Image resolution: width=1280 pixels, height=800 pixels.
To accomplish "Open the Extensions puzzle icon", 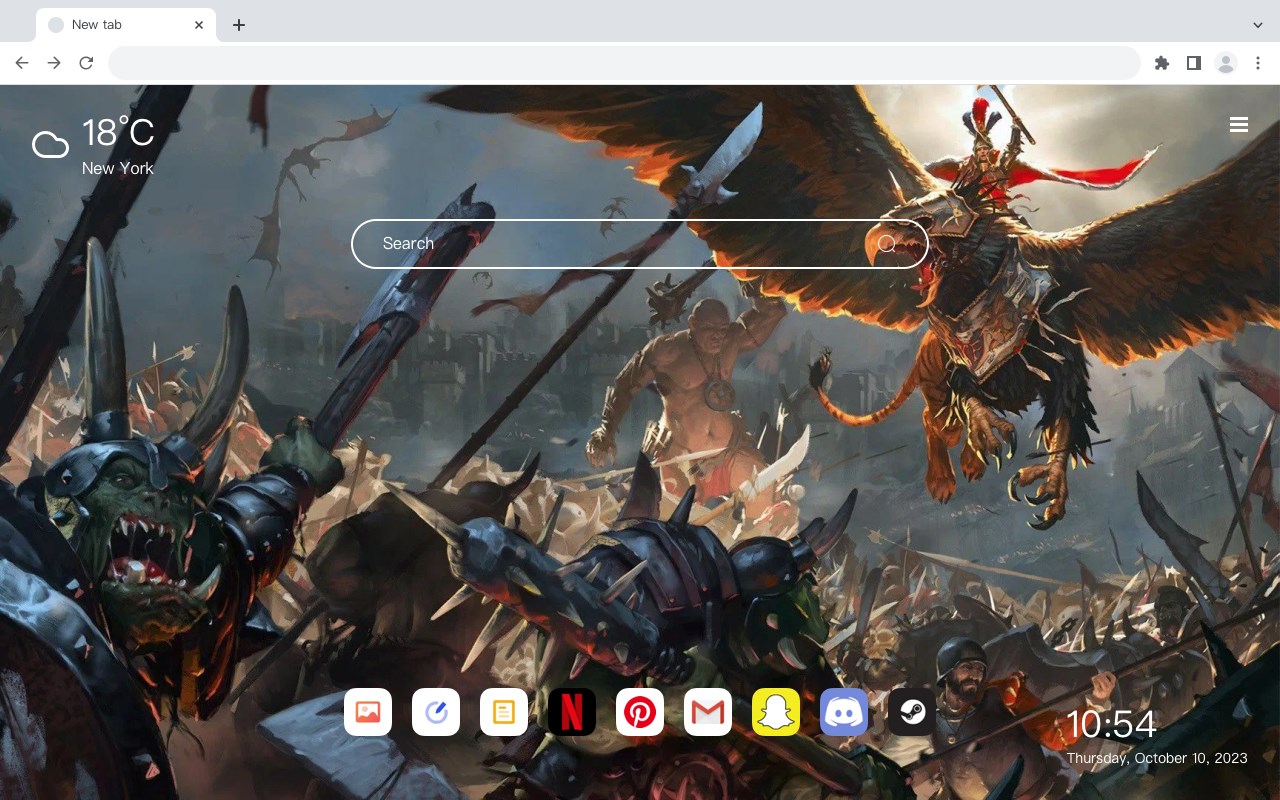I will click(1161, 63).
